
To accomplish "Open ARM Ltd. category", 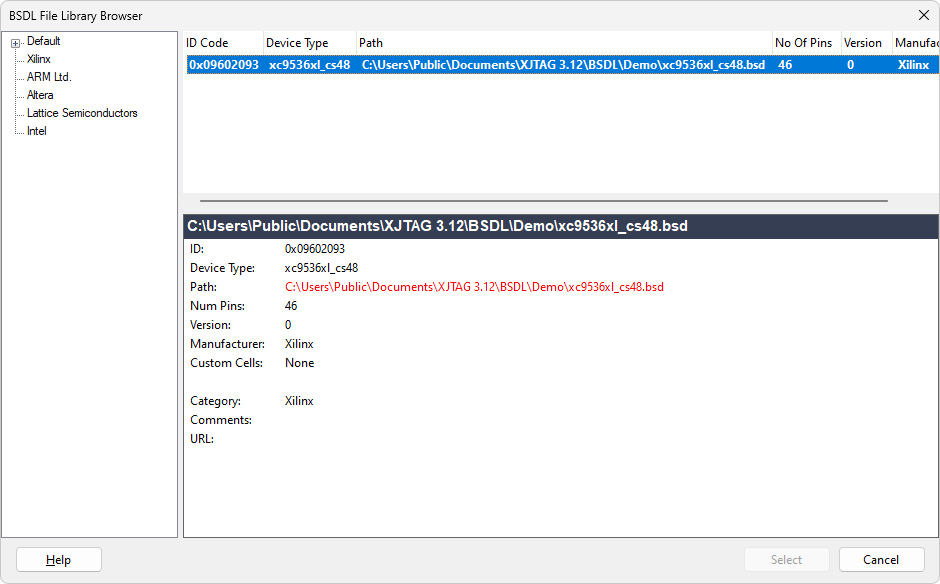I will (49, 77).
